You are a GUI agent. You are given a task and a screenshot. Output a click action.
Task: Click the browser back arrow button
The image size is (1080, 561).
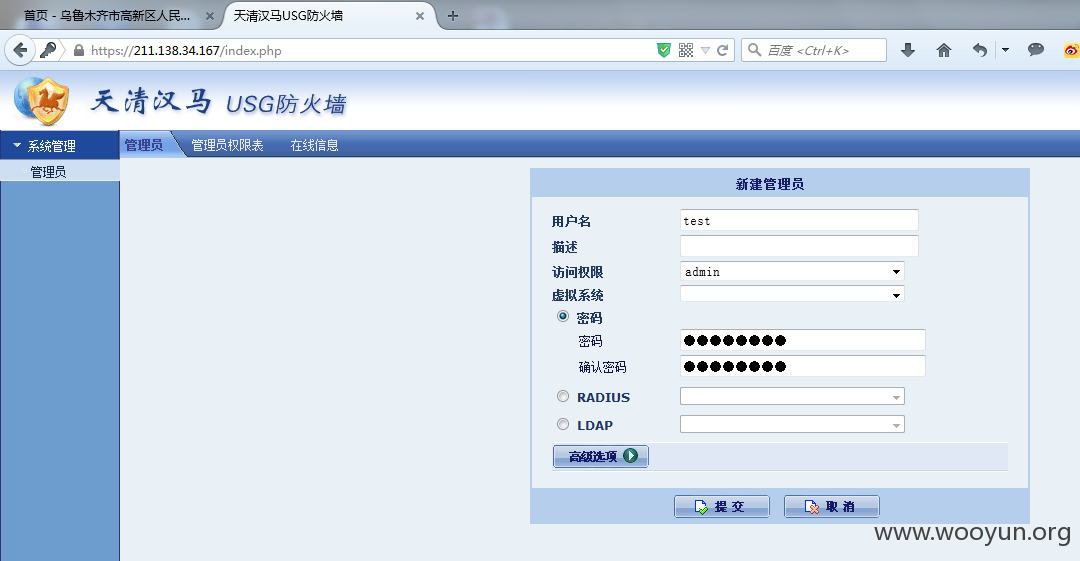coord(20,50)
